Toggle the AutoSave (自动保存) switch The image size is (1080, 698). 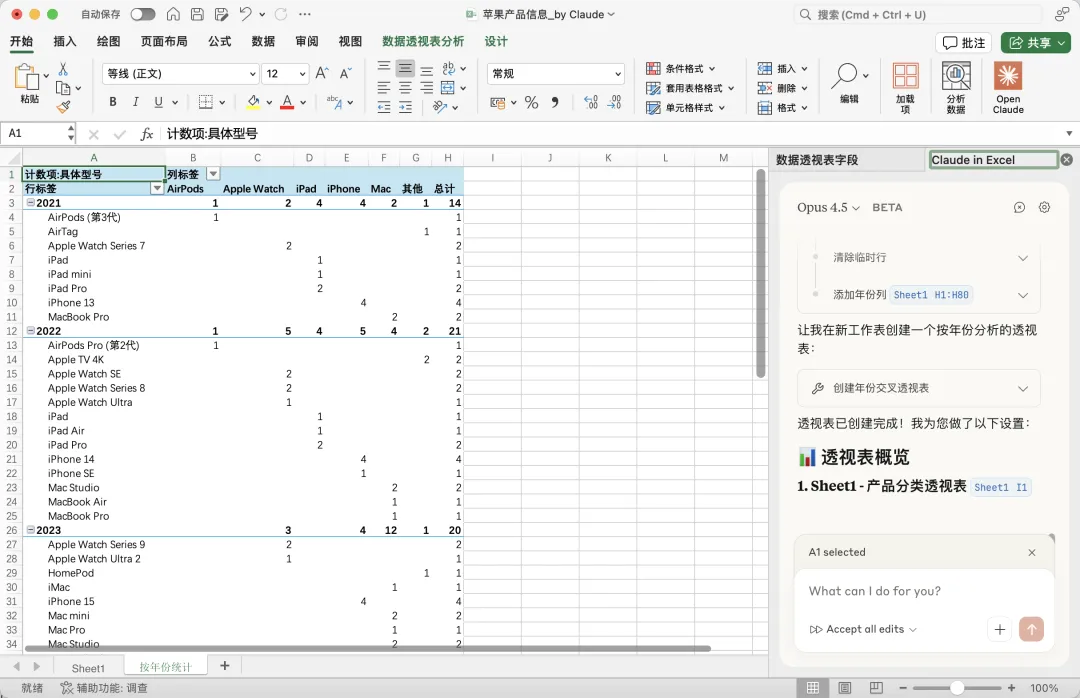tap(143, 14)
